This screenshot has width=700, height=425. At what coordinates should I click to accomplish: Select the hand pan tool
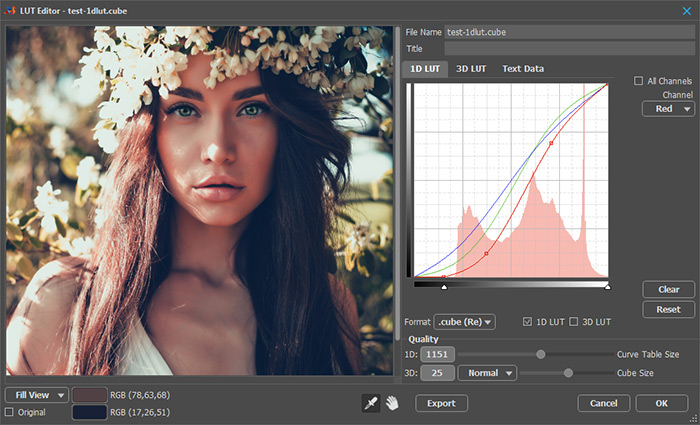coord(392,403)
